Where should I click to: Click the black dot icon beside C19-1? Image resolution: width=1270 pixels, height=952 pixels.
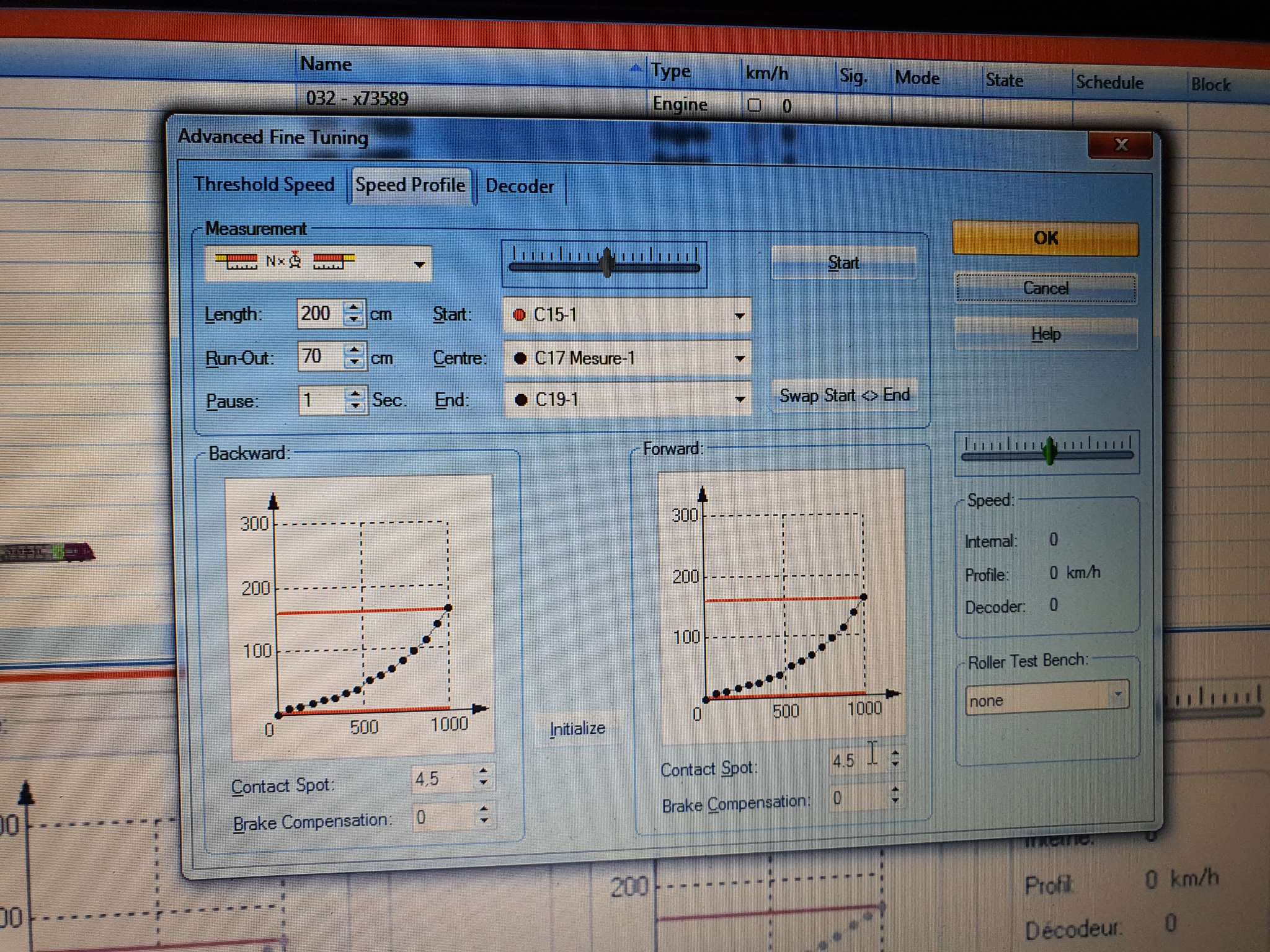pyautogui.click(x=521, y=400)
